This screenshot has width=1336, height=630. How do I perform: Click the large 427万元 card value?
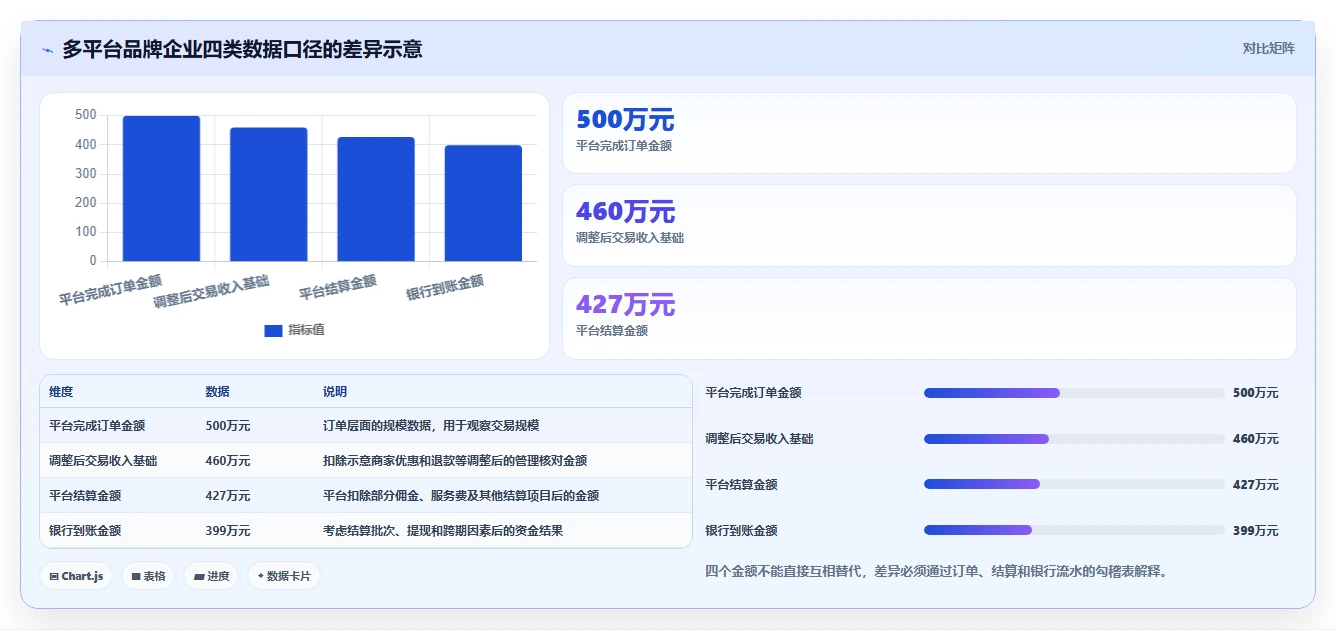tap(626, 304)
